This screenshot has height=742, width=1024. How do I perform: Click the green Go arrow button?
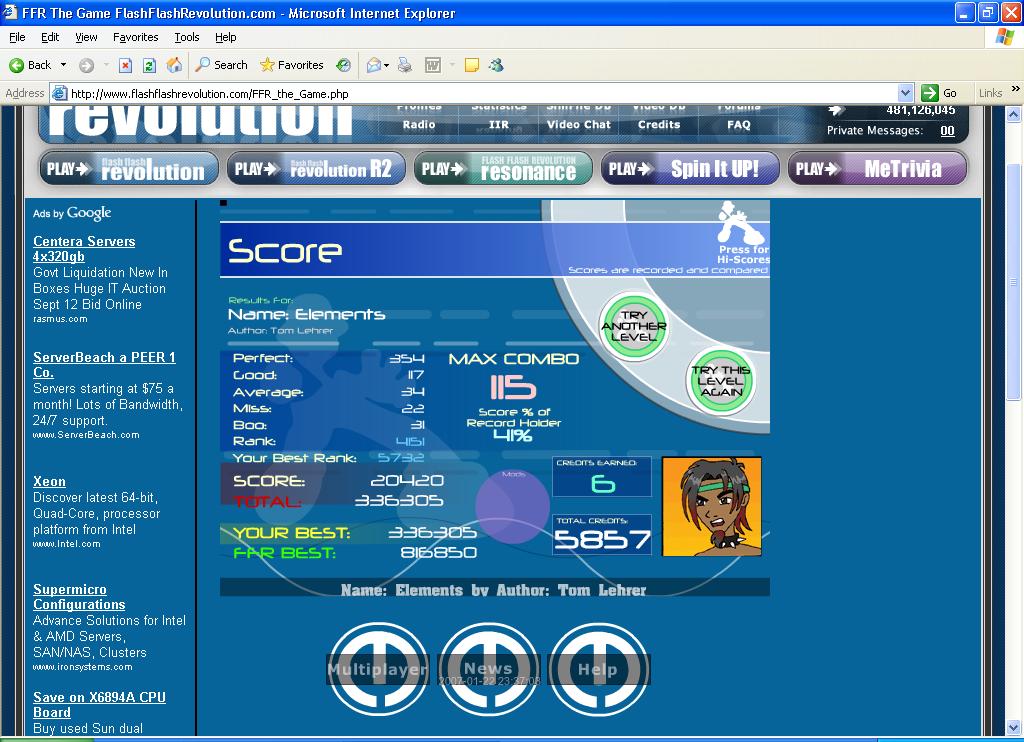click(x=930, y=93)
